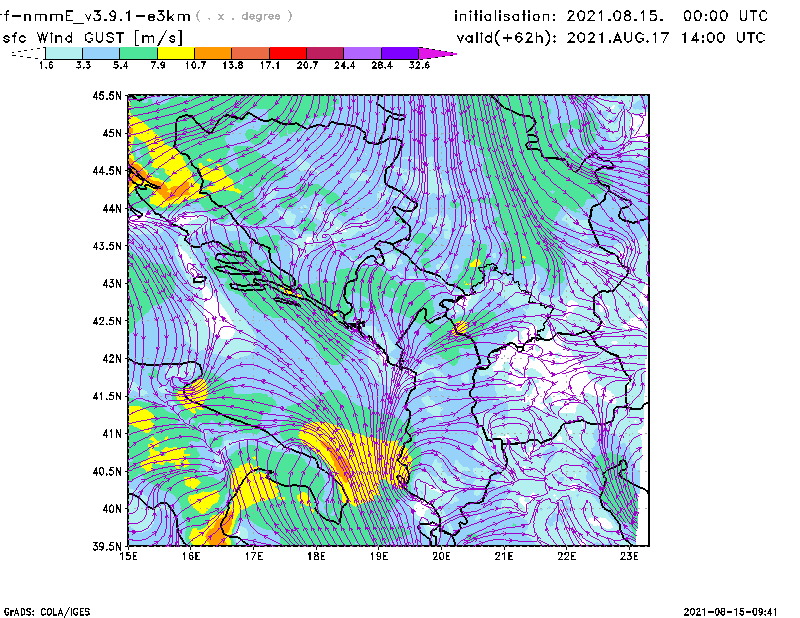
Task: Click the dashed white legend arrow cap
Action: pyautogui.click(x=28, y=53)
